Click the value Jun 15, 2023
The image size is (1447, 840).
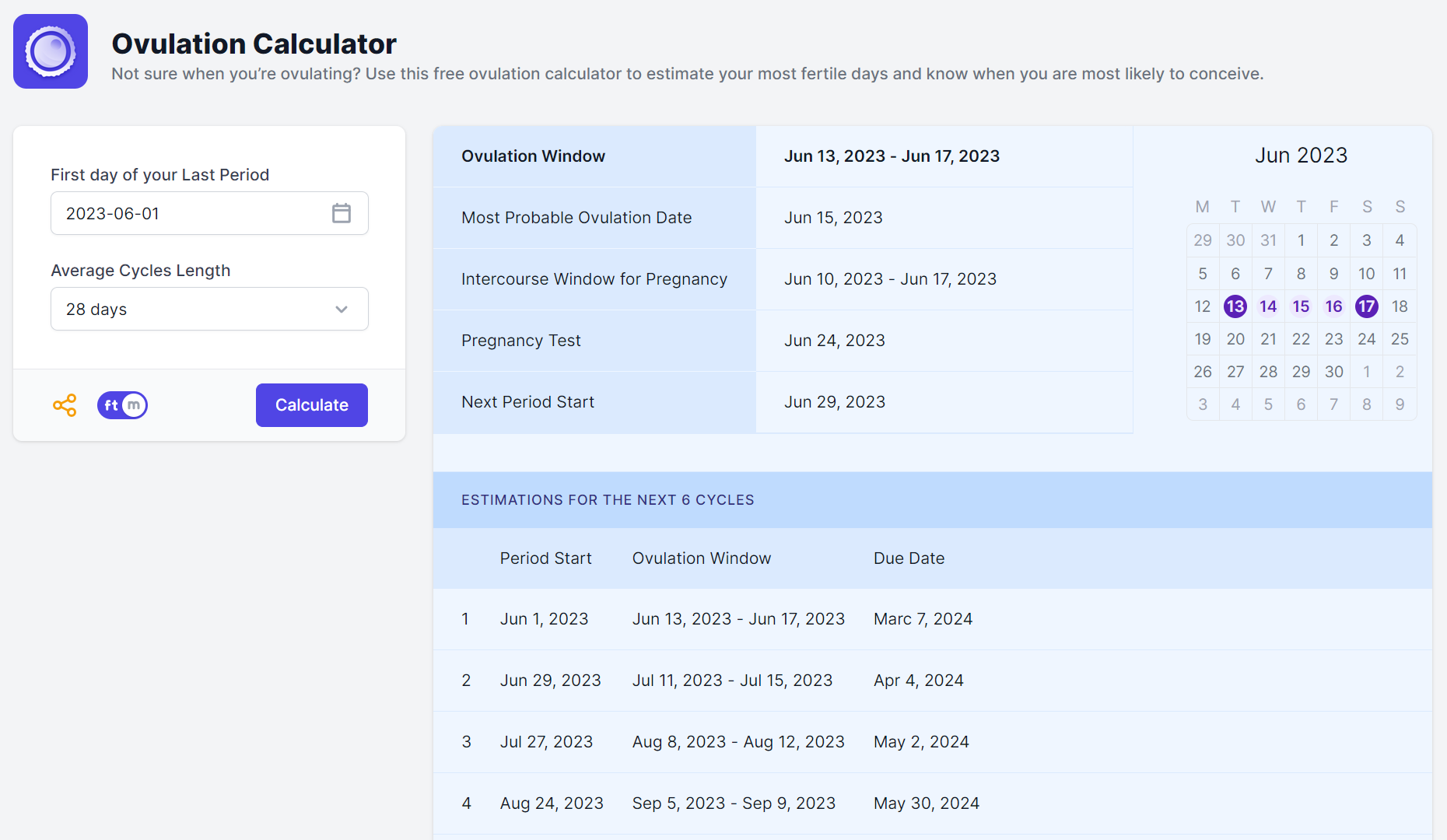[x=833, y=218]
